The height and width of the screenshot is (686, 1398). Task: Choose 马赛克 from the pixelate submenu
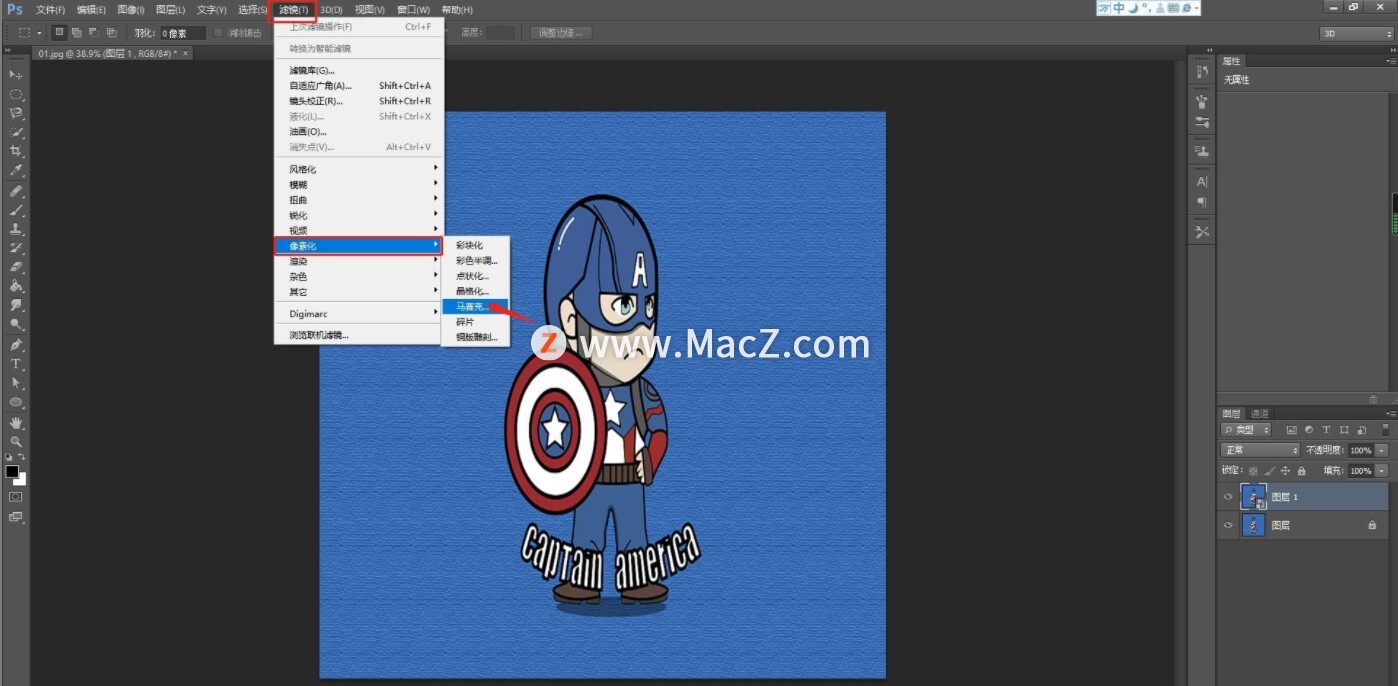[x=475, y=306]
